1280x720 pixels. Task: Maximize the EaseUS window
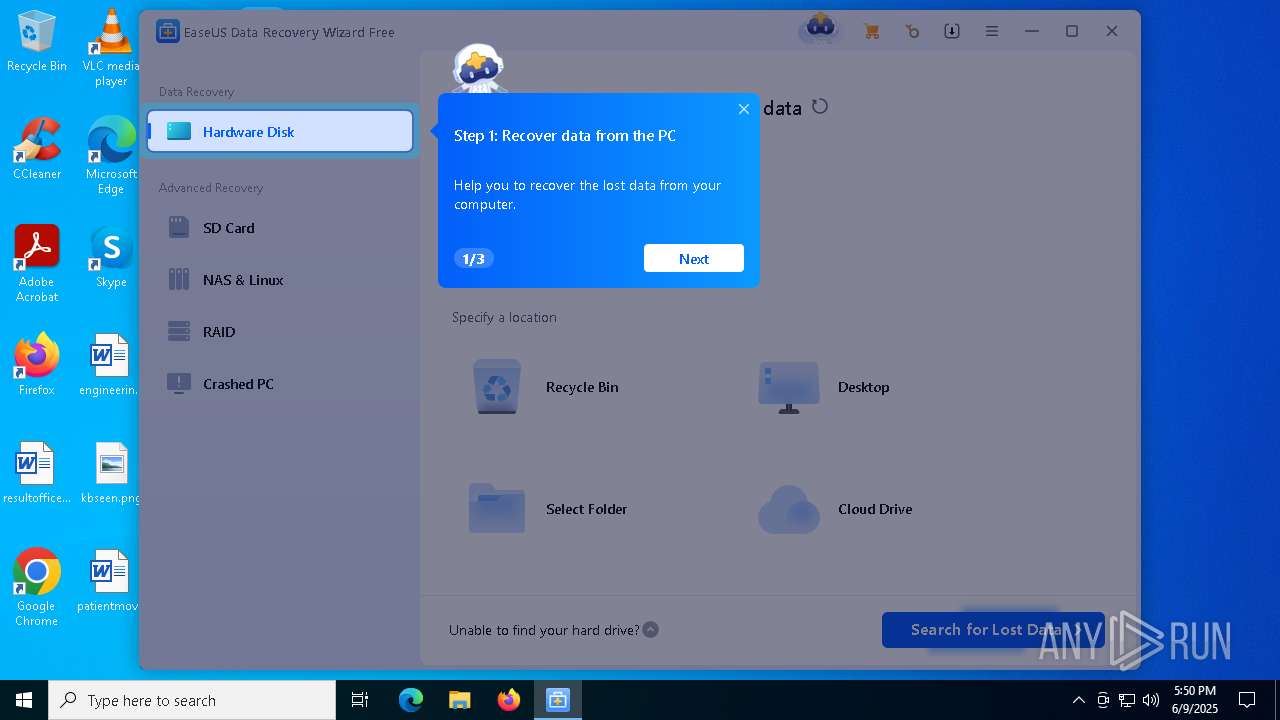(x=1072, y=32)
